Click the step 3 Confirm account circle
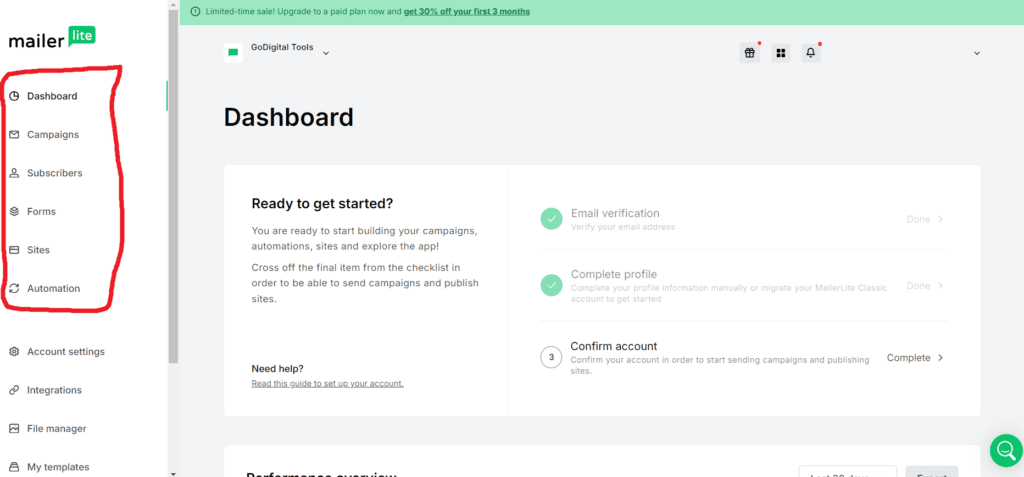Viewport: 1024px width, 477px height. tap(551, 357)
